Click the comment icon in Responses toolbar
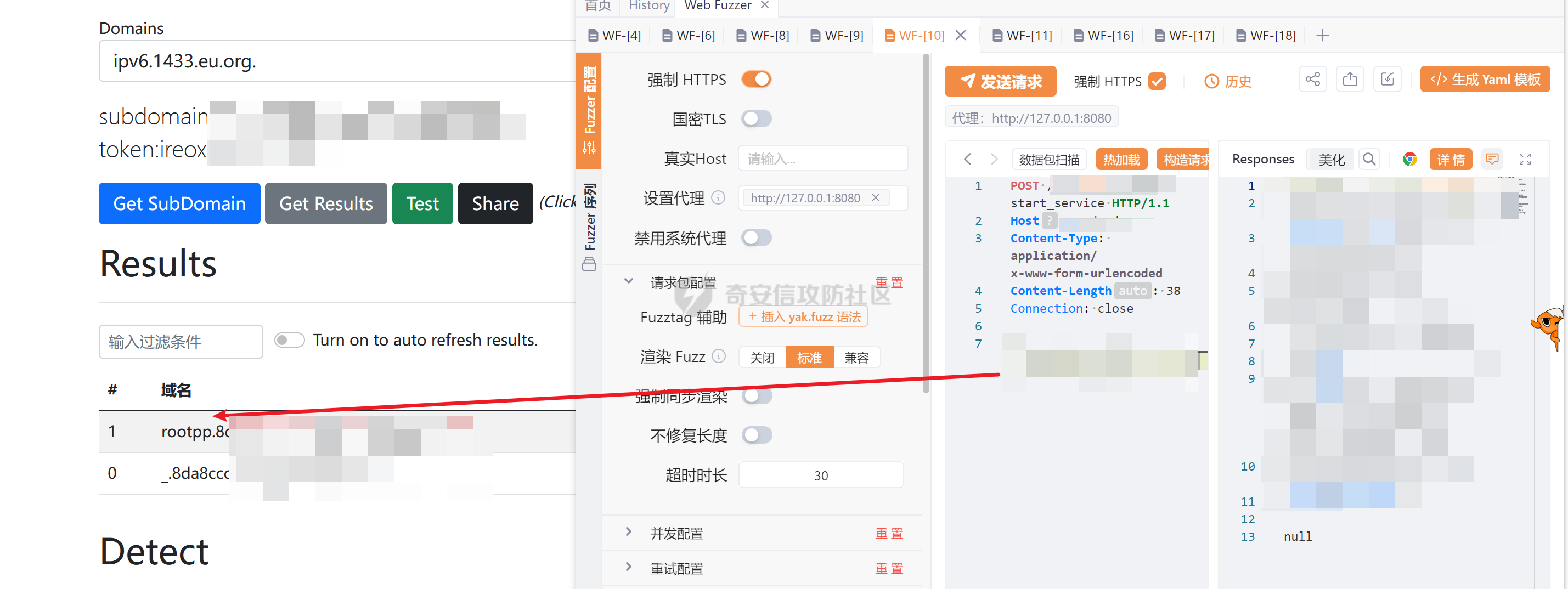Viewport: 1568px width, 589px height. 1492,160
